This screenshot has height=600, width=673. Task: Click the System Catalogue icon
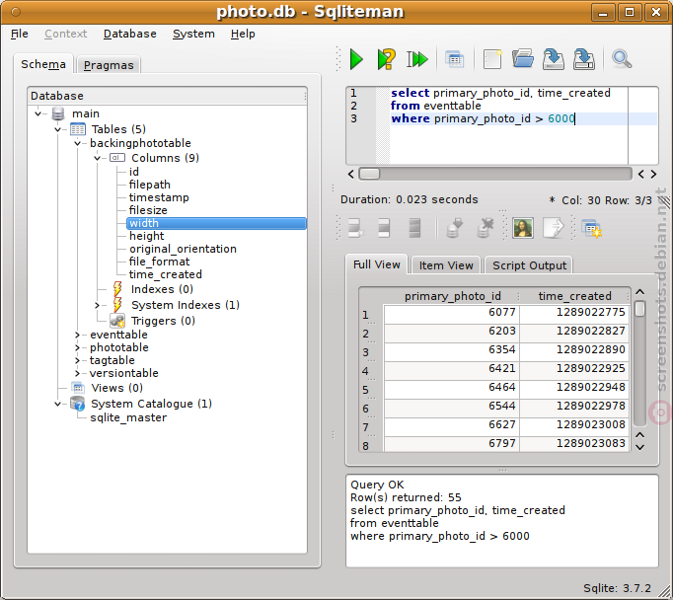(78, 403)
